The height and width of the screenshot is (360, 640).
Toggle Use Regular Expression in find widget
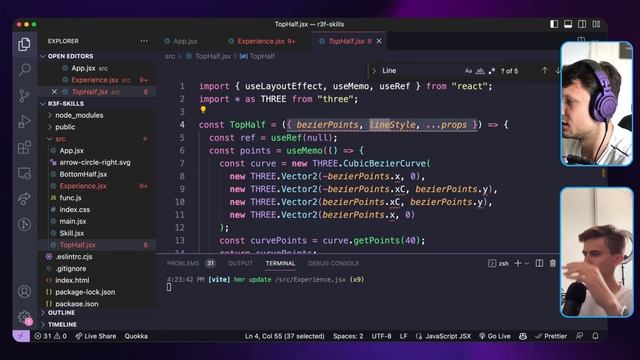(492, 71)
